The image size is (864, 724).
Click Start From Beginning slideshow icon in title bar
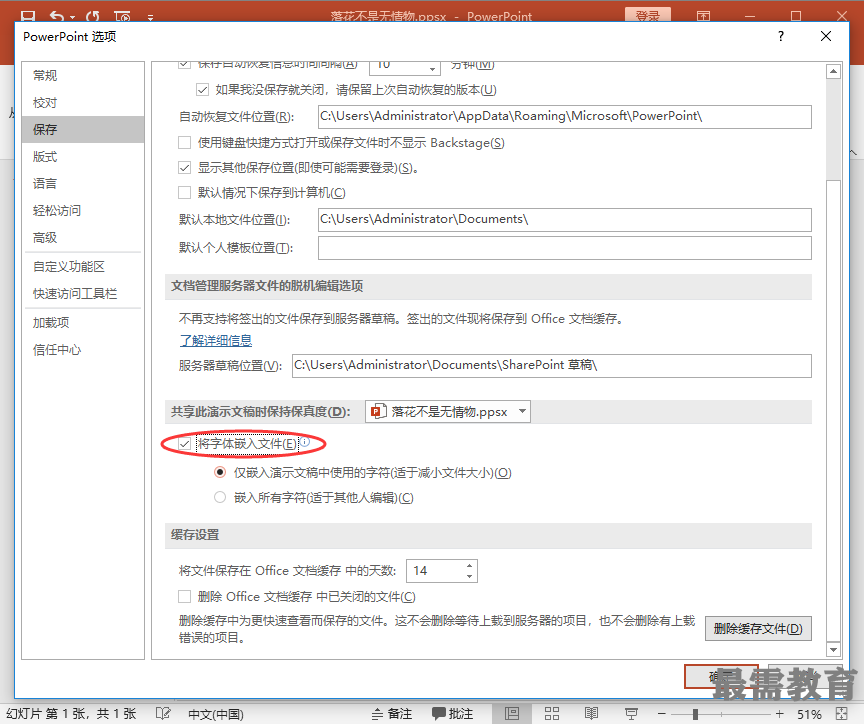tap(122, 16)
